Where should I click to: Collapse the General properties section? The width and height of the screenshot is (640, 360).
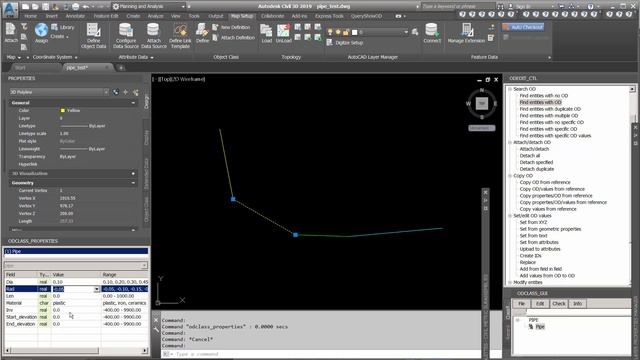coord(133,103)
